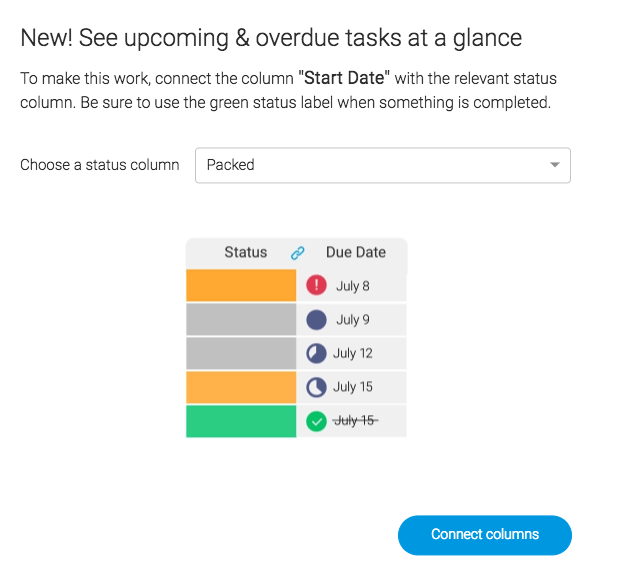Select the orange status cell for unstruck July 15
618x577 pixels.
pyautogui.click(x=241, y=387)
